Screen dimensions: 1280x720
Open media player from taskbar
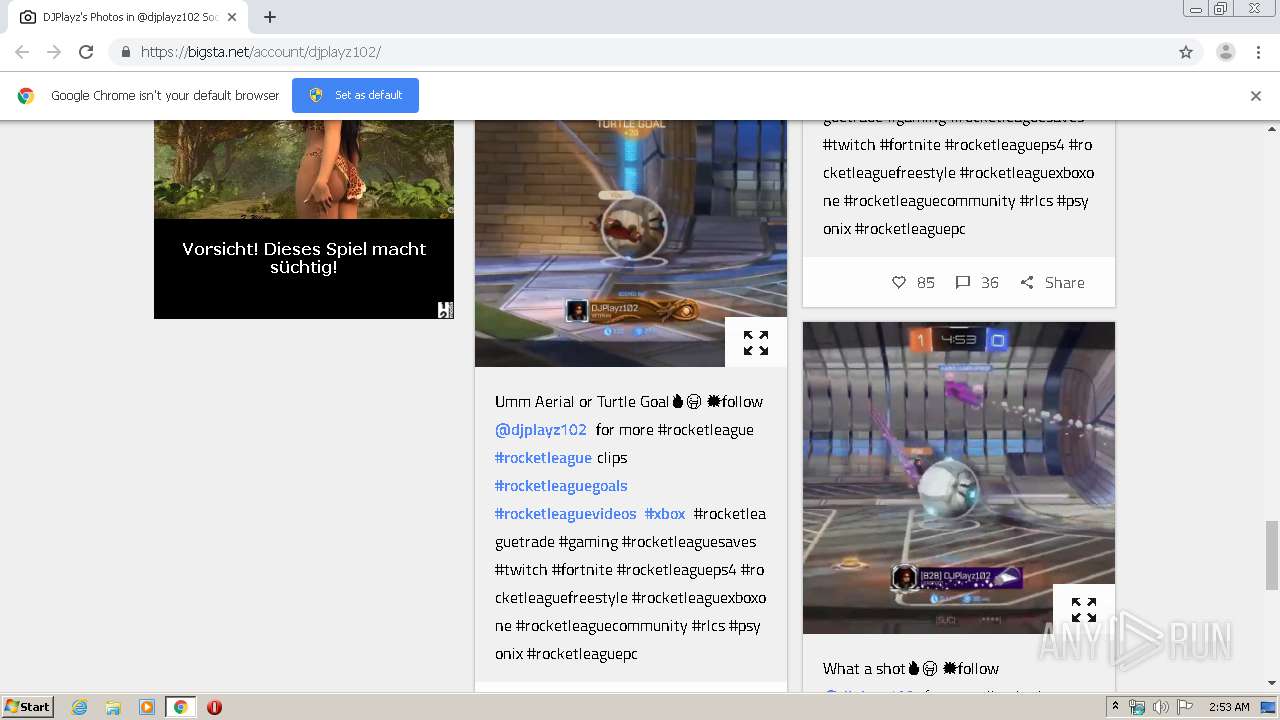[x=147, y=707]
